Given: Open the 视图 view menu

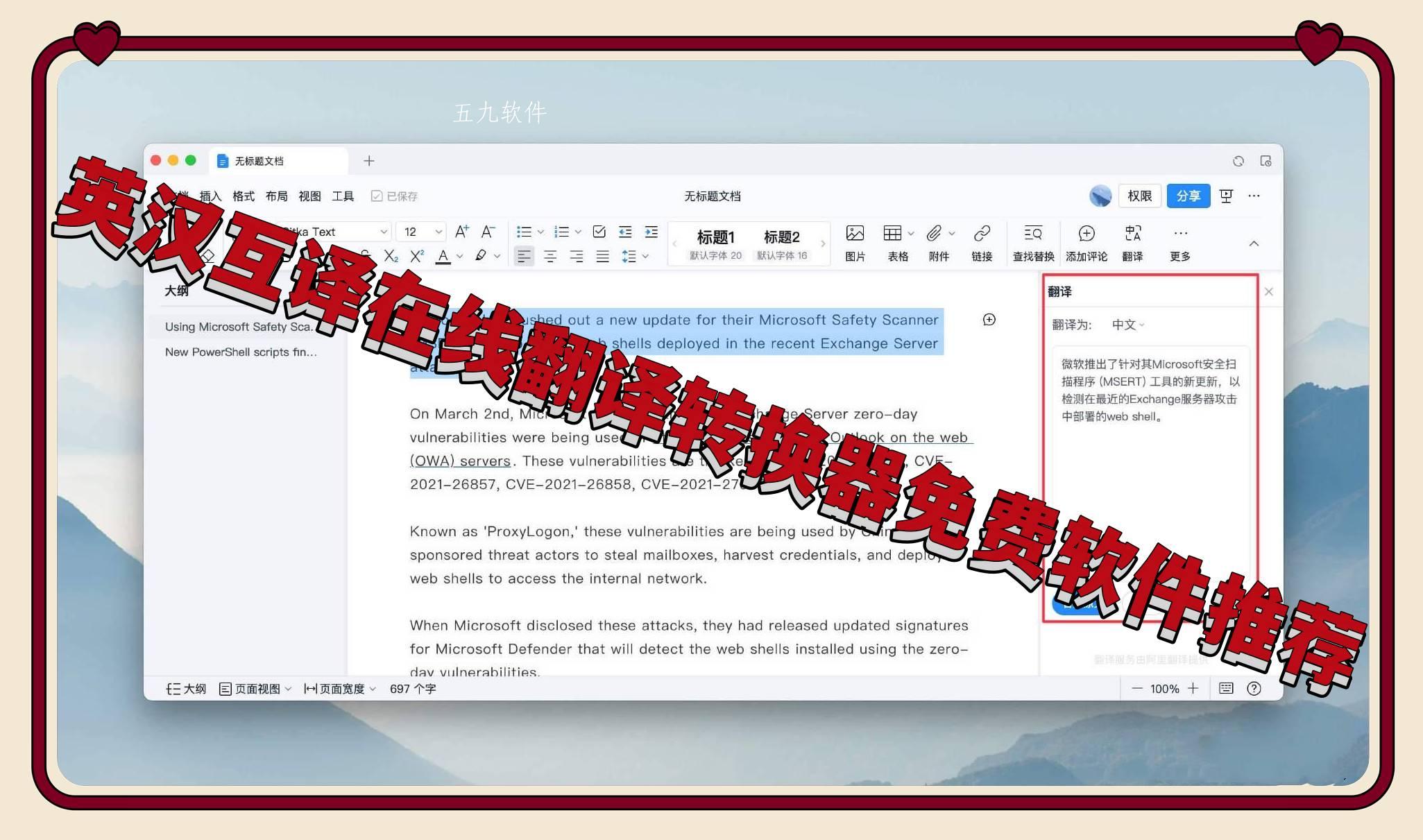Looking at the screenshot, I should pos(309,196).
